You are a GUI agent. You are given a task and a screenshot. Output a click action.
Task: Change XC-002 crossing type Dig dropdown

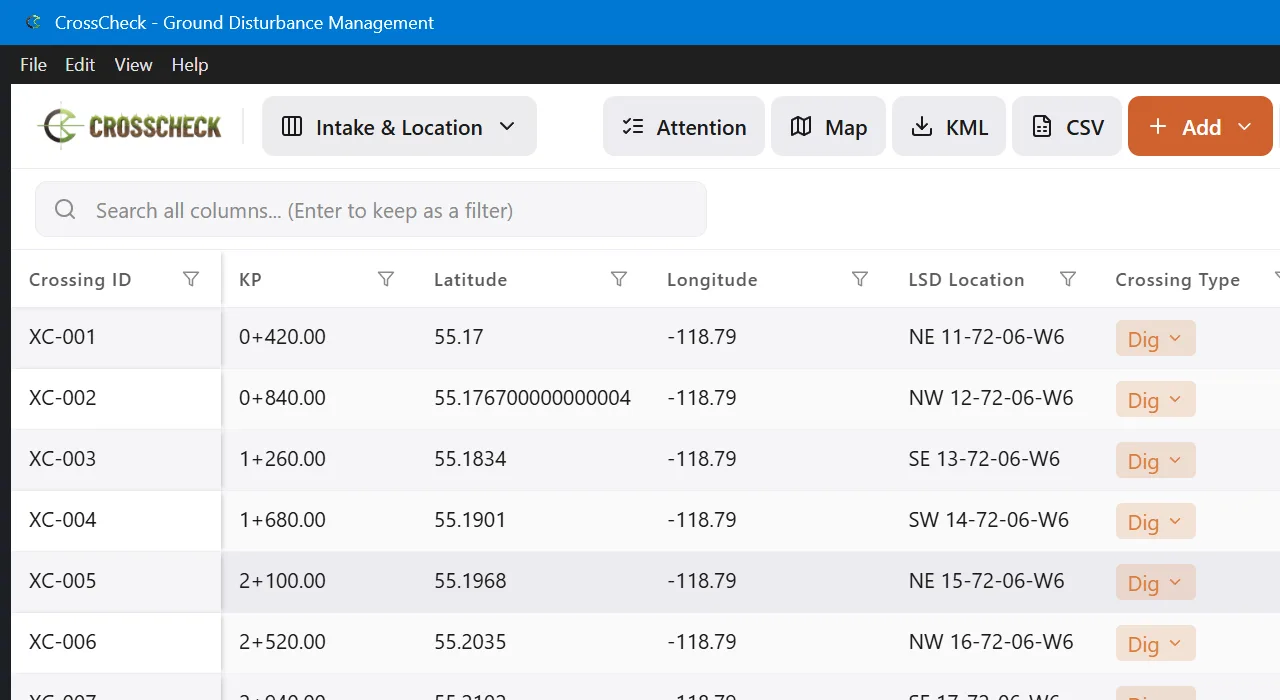(x=1155, y=399)
